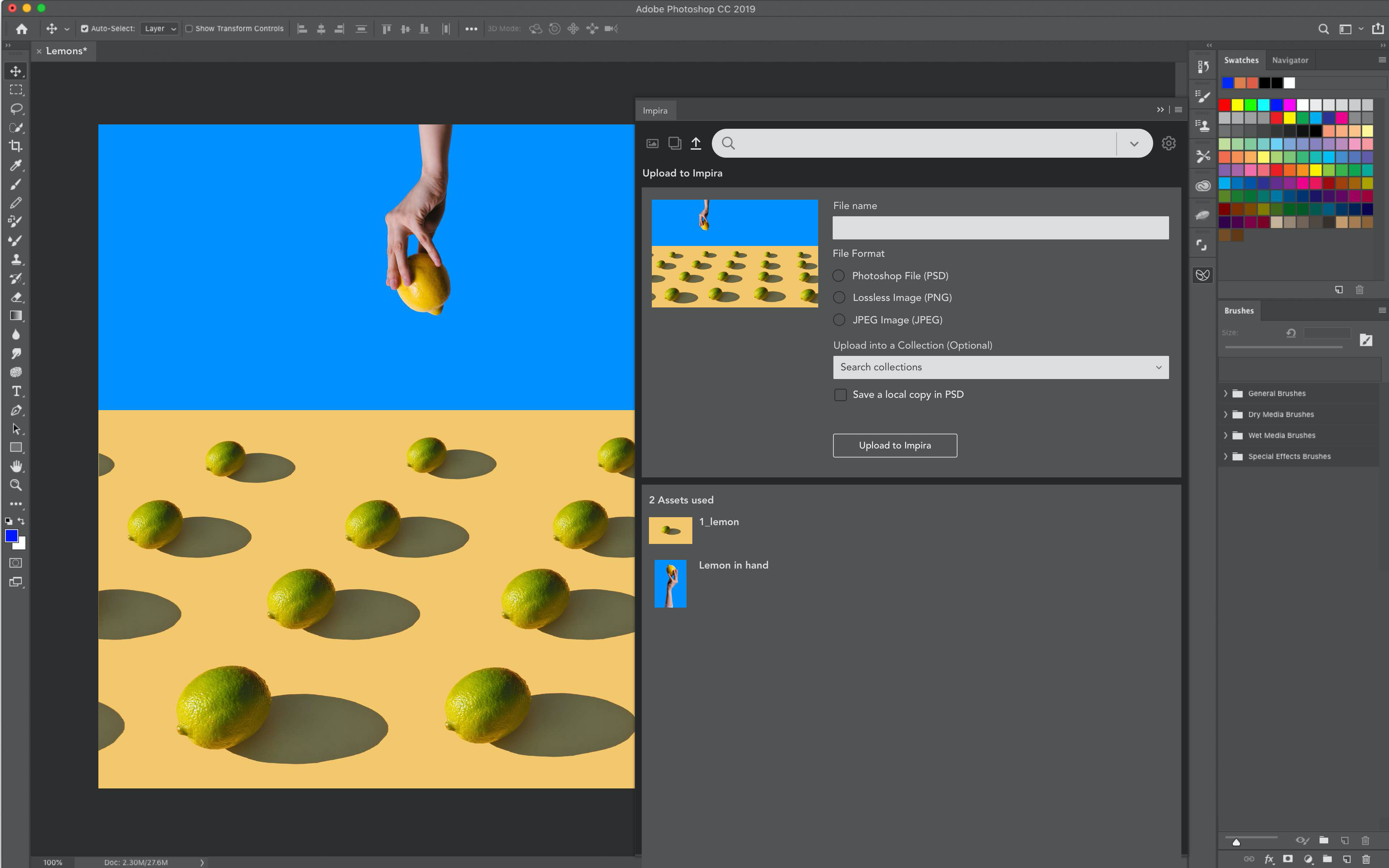The image size is (1389, 868).
Task: Click the Upload to Impira button
Action: (895, 446)
